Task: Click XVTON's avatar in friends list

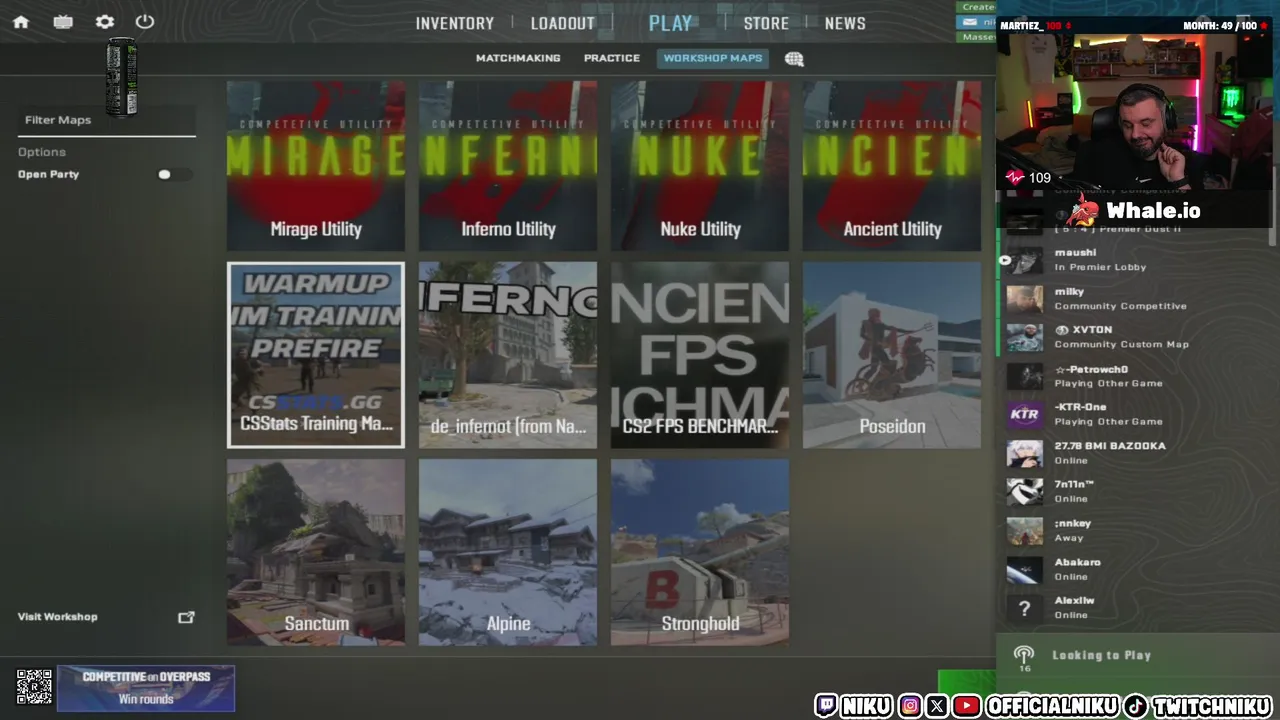Action: pyautogui.click(x=1025, y=337)
